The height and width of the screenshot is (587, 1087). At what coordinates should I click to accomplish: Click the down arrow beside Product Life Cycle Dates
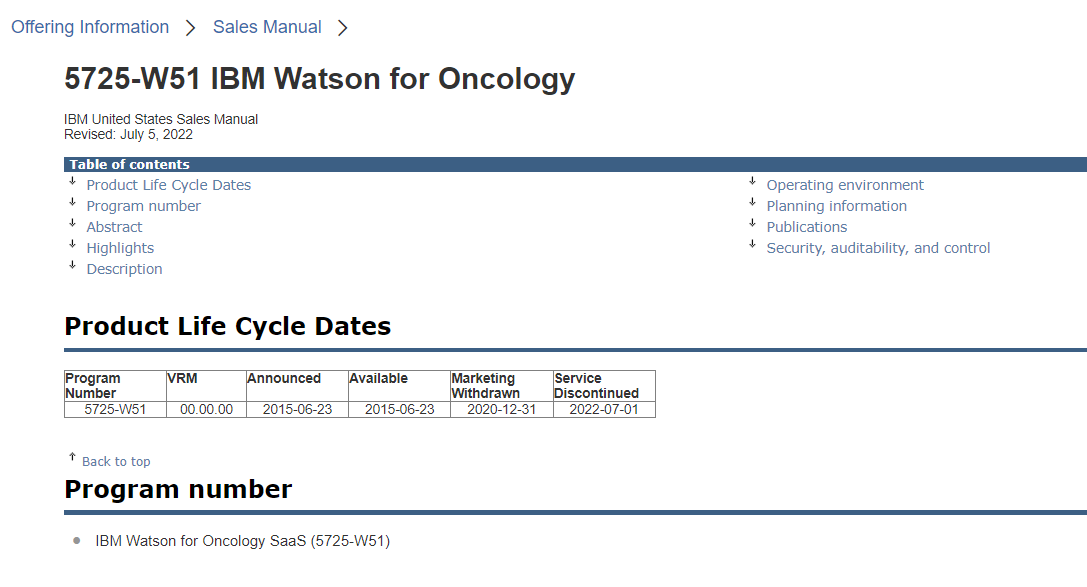click(x=72, y=181)
